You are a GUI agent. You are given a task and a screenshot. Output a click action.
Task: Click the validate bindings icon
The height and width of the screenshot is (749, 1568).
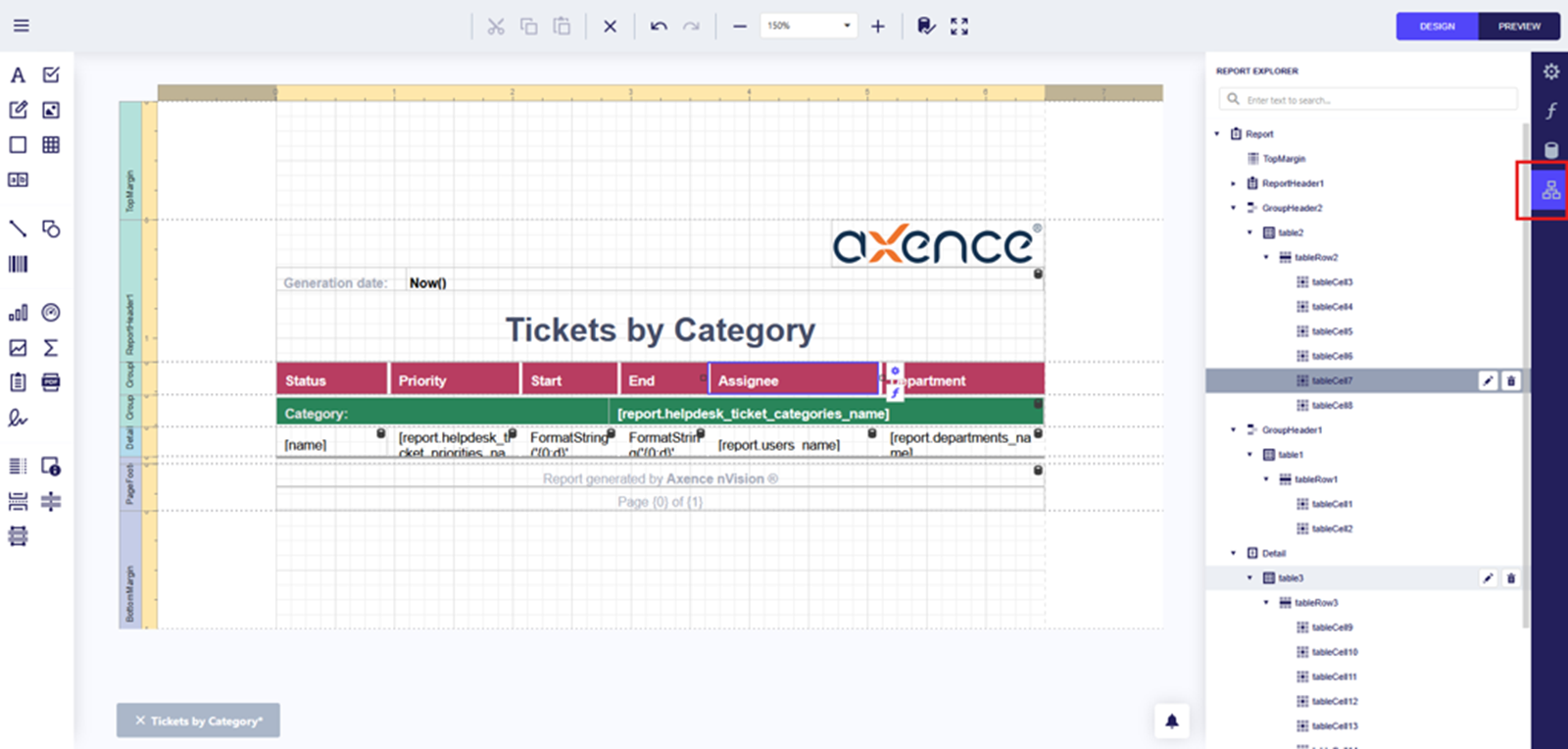click(x=925, y=26)
